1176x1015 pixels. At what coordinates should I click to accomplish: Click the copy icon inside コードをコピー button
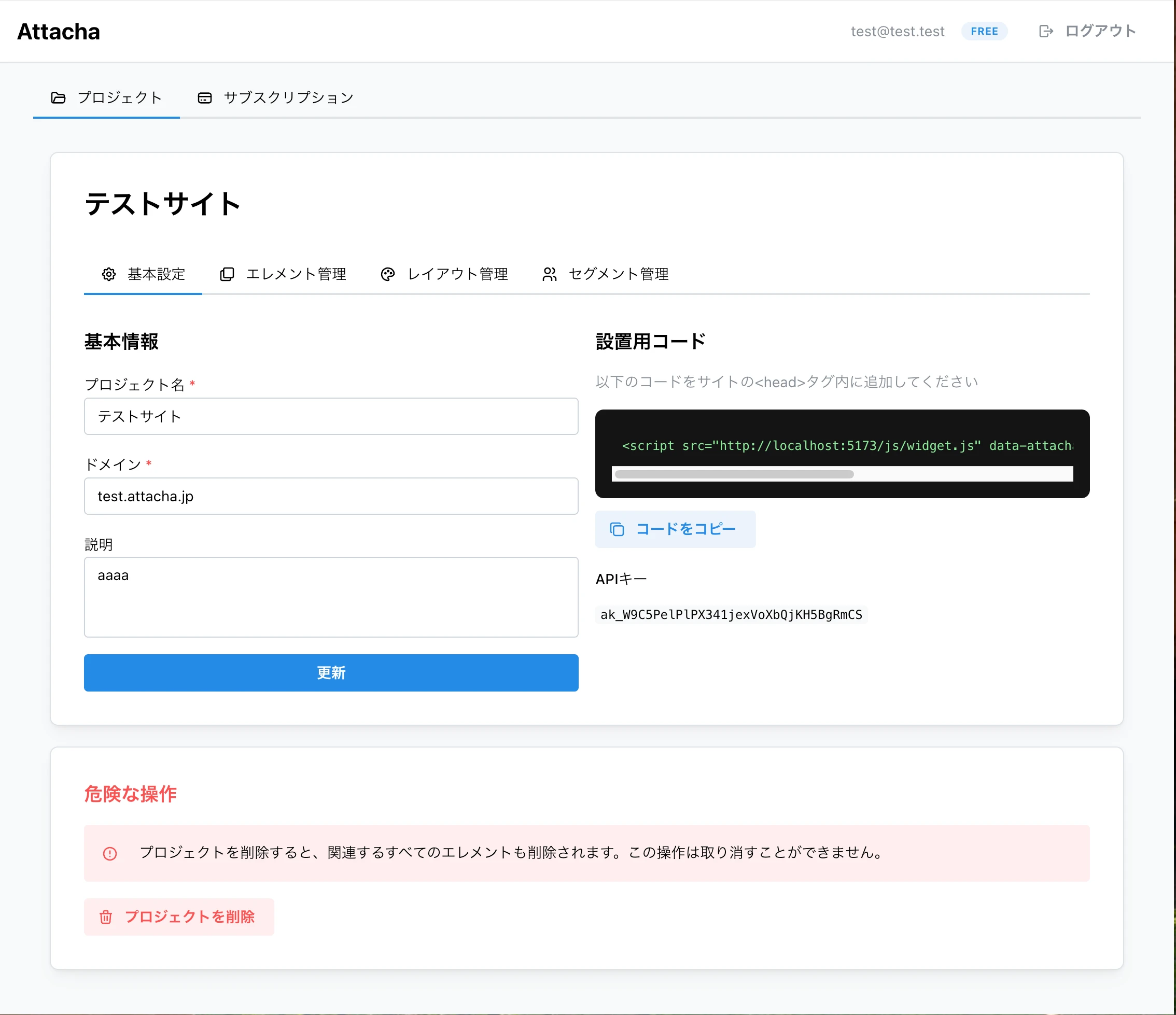click(x=617, y=529)
